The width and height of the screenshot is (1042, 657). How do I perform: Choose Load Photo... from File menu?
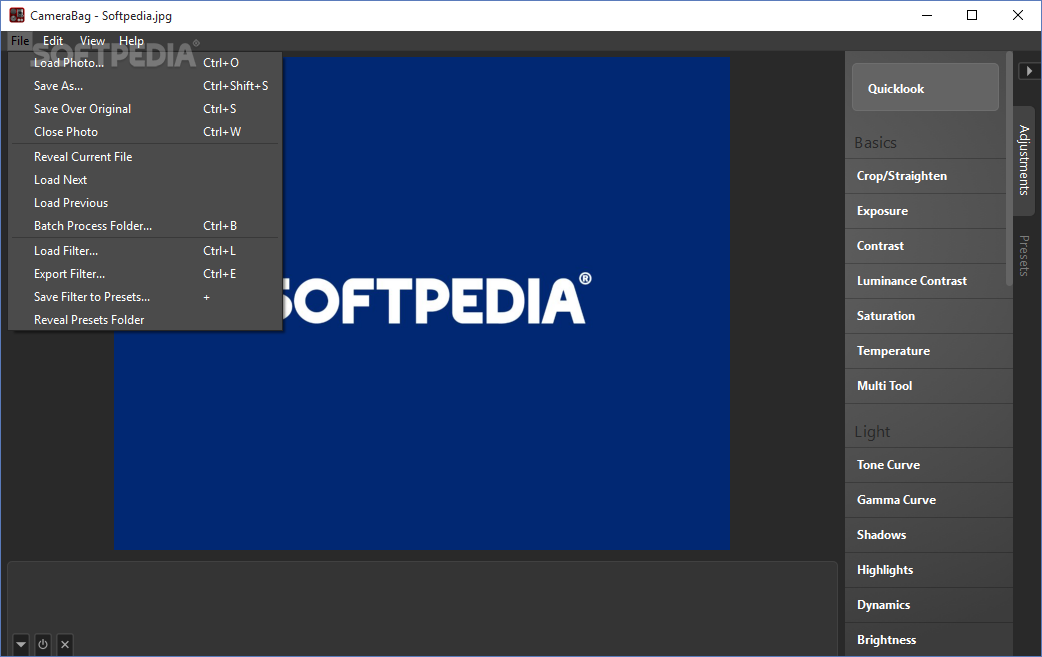point(145,62)
